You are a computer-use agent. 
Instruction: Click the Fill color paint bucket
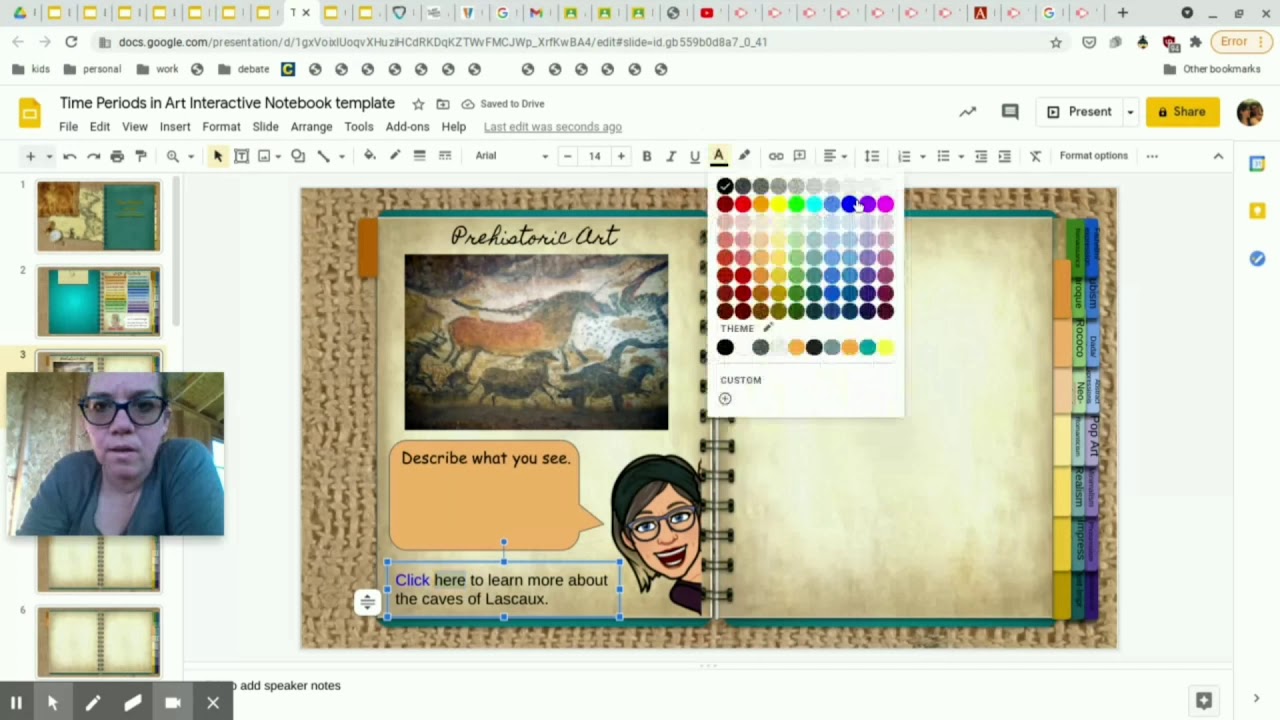coord(370,156)
